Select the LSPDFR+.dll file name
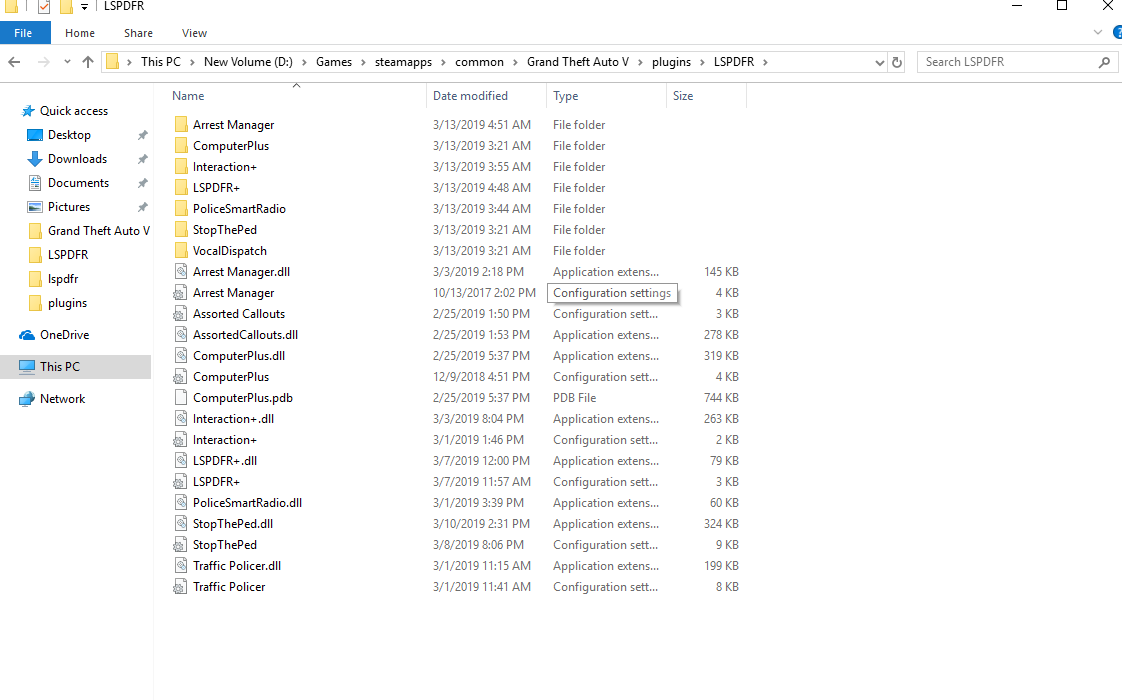The height and width of the screenshot is (700, 1122). pyautogui.click(x=225, y=461)
